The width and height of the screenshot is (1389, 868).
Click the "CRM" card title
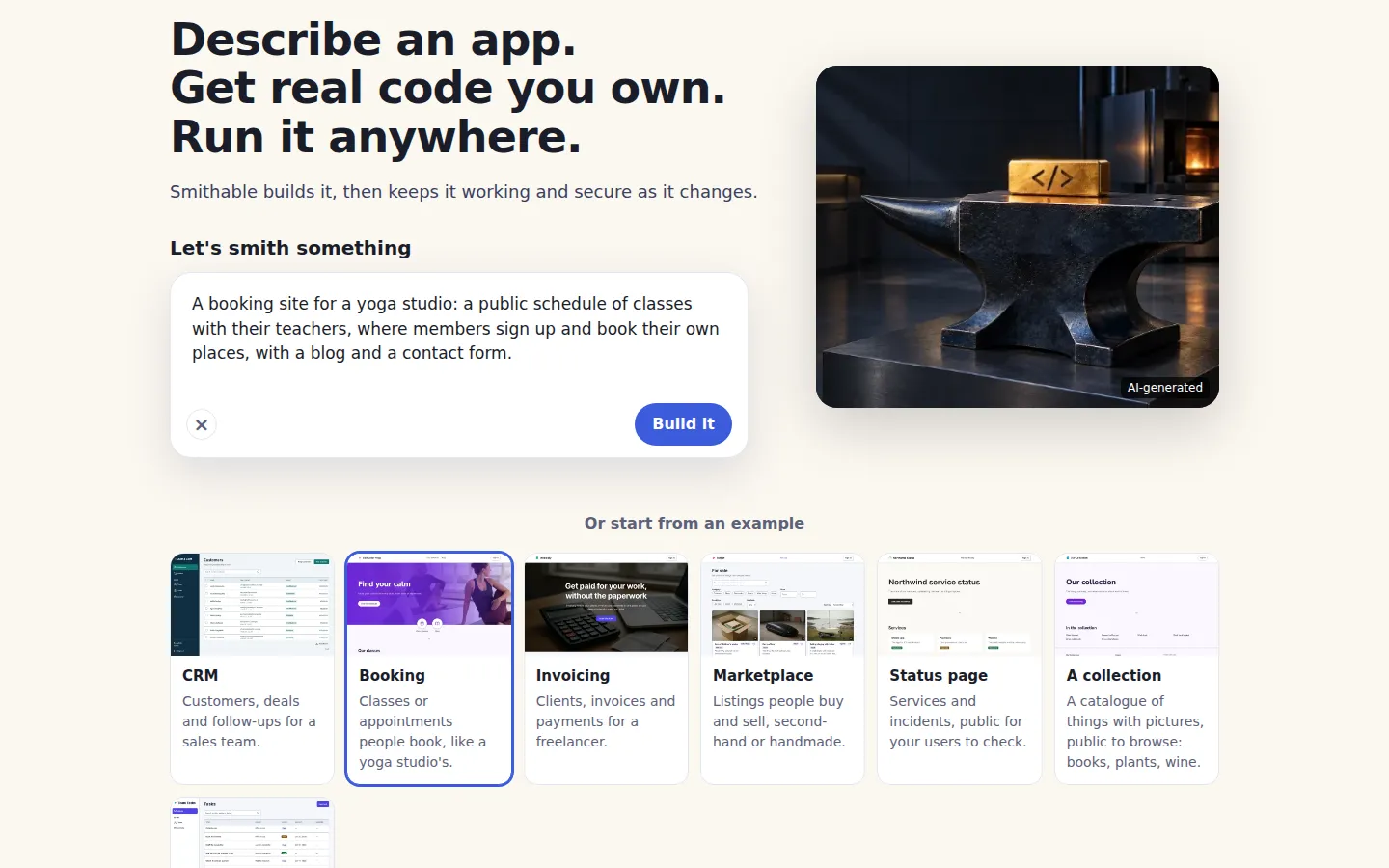coord(201,676)
